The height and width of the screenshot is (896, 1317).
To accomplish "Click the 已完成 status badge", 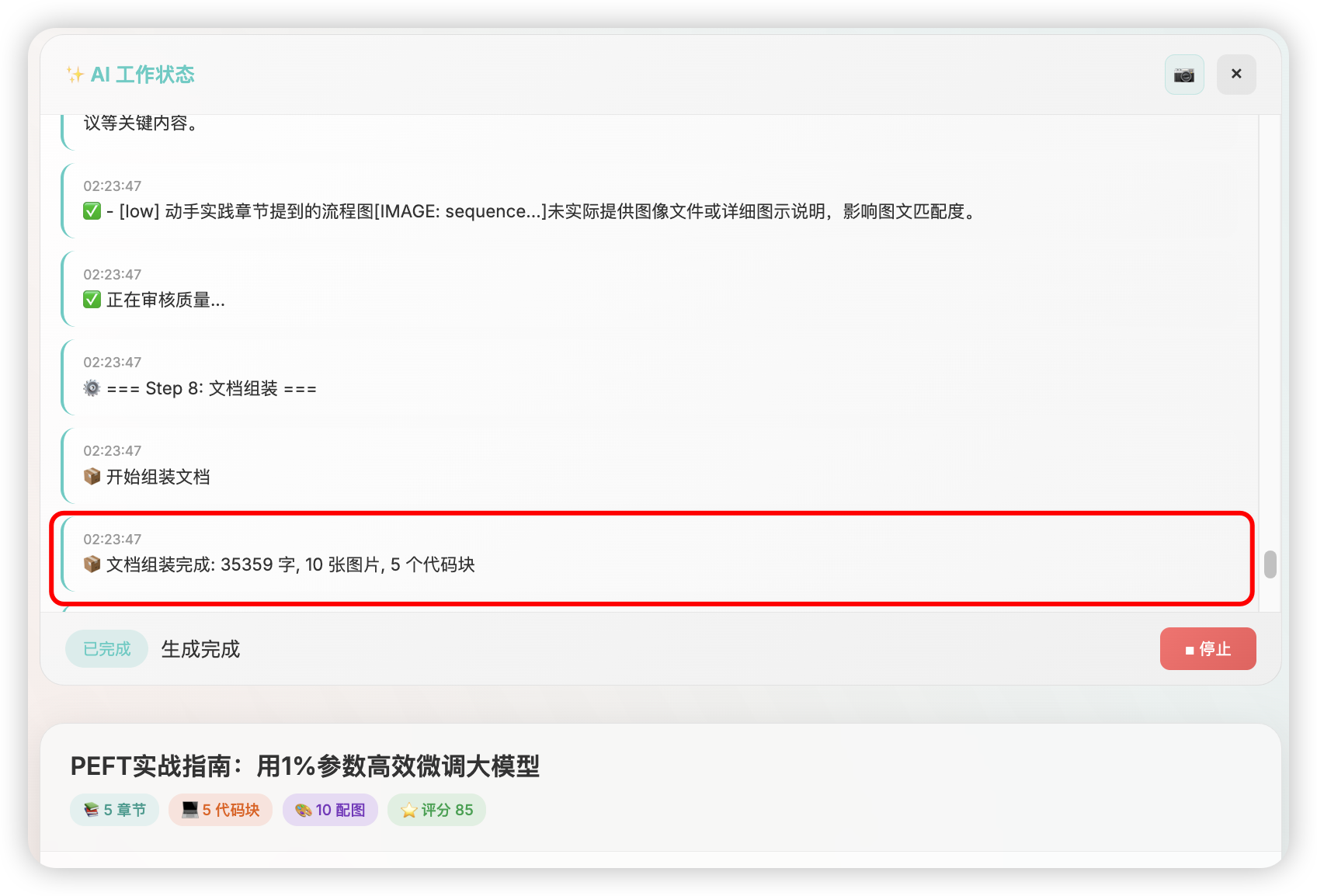I will pos(106,649).
